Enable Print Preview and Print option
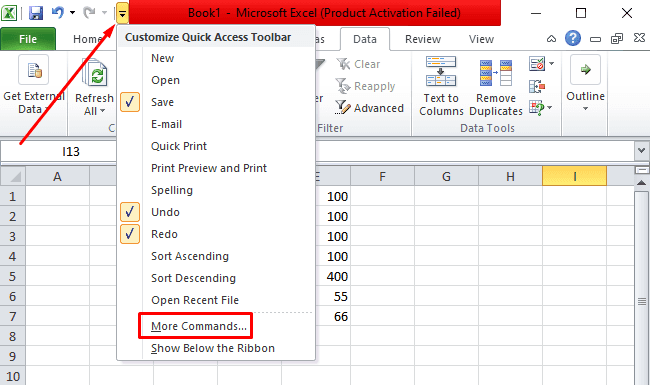Screen dimensions: 650x385 coord(216,168)
